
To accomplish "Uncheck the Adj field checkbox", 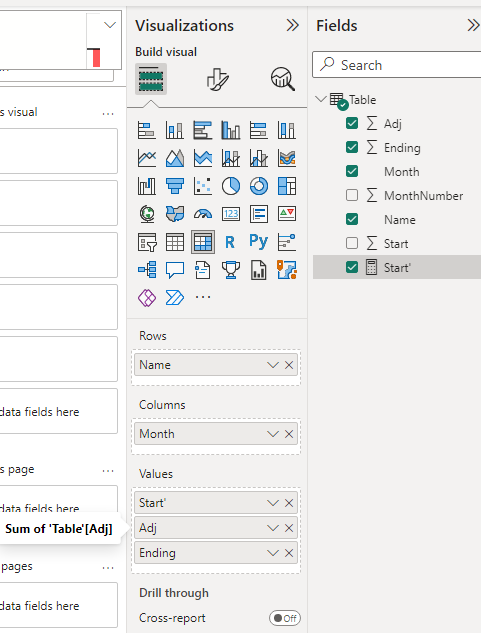I will coord(352,123).
